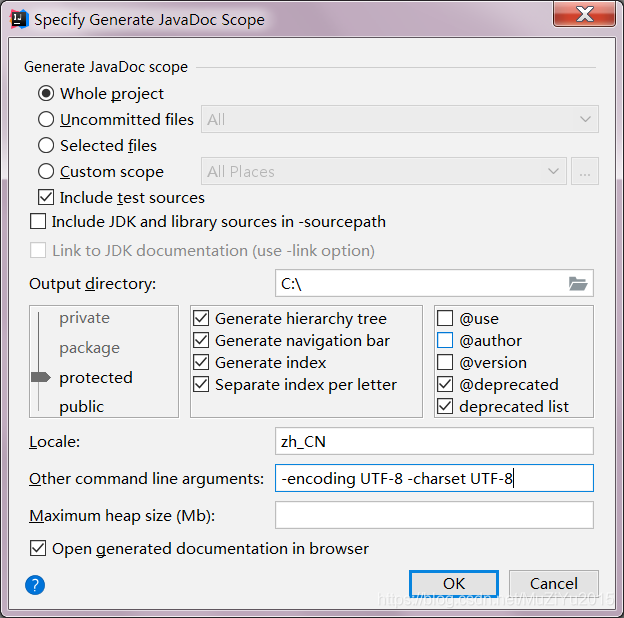Uncheck Generate navigation bar
Viewport: 624px width, 618px height.
pyautogui.click(x=201, y=340)
